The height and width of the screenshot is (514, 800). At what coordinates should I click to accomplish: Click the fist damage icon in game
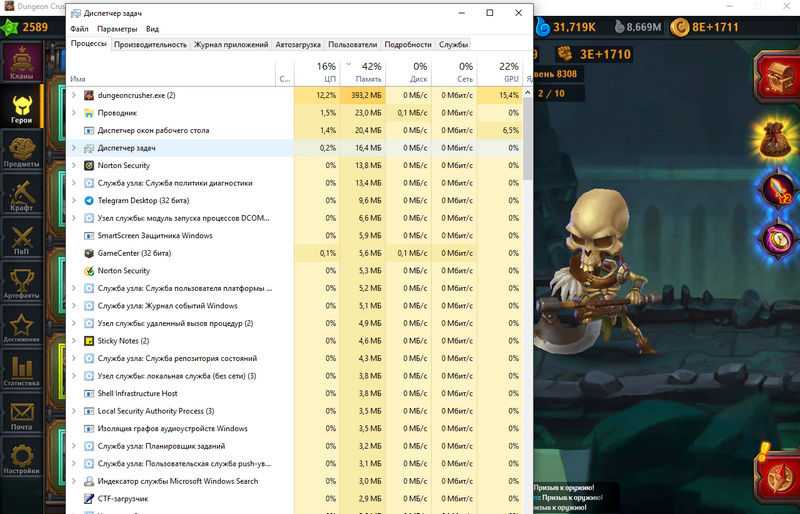point(564,53)
